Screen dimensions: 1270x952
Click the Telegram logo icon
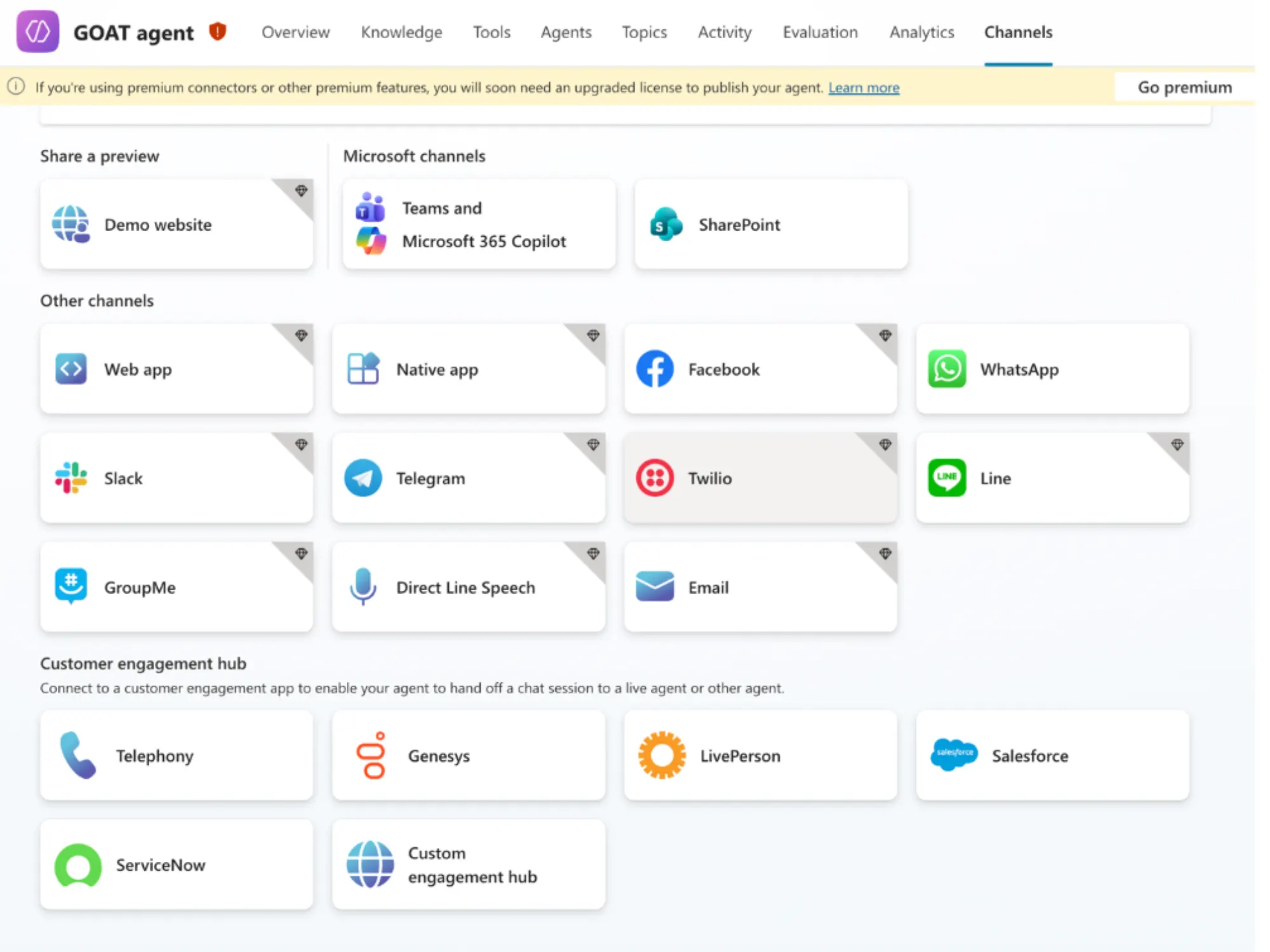click(x=363, y=478)
